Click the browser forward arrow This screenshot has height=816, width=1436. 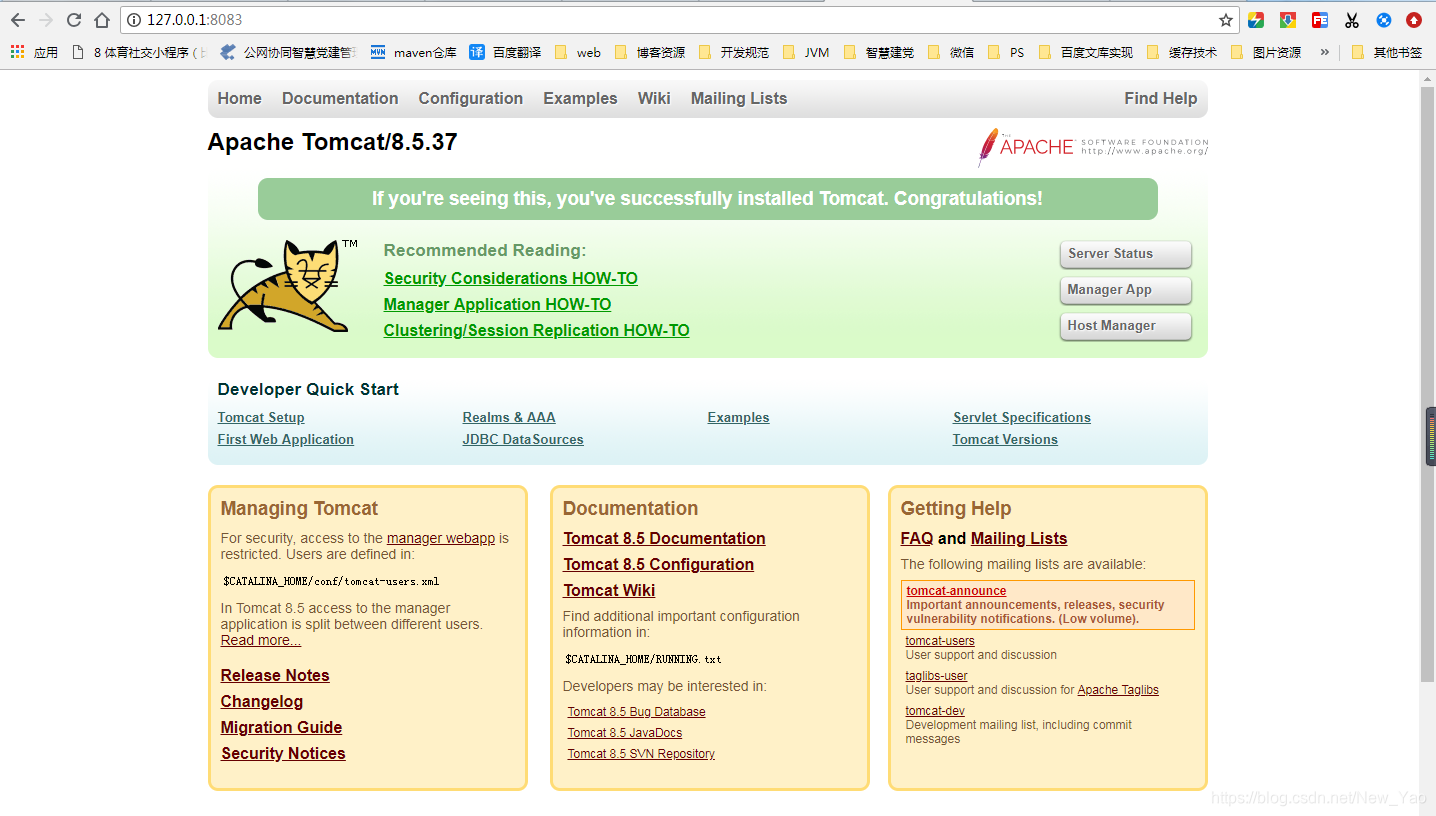pos(45,20)
